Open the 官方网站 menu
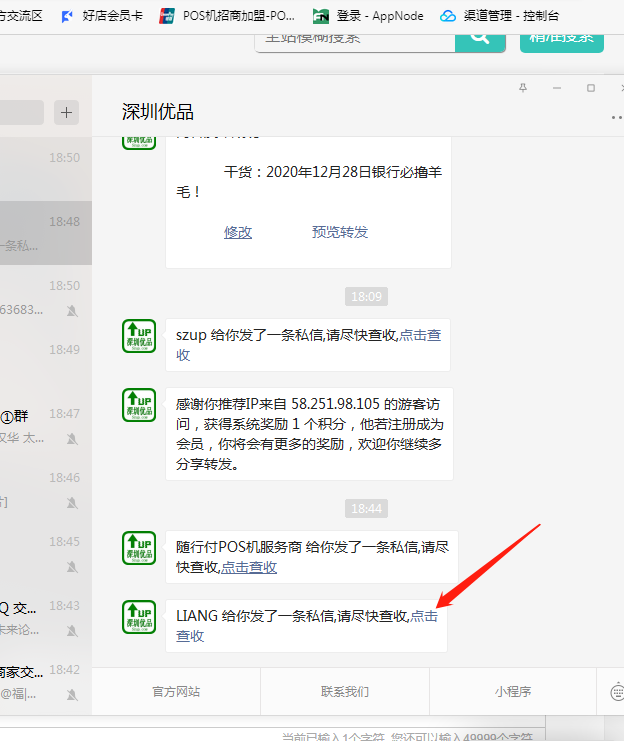 (x=176, y=692)
